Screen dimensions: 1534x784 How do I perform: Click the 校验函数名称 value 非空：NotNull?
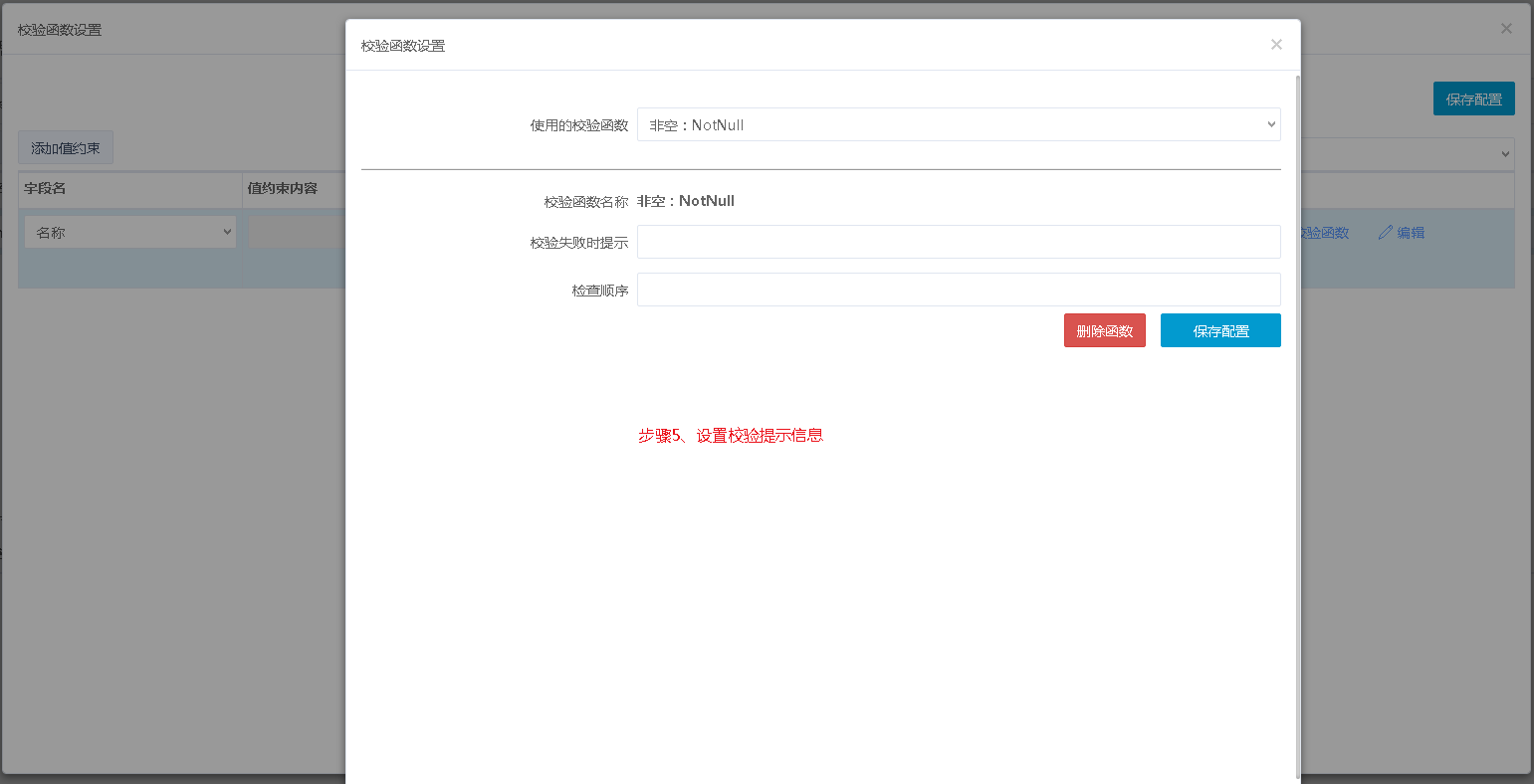686,201
